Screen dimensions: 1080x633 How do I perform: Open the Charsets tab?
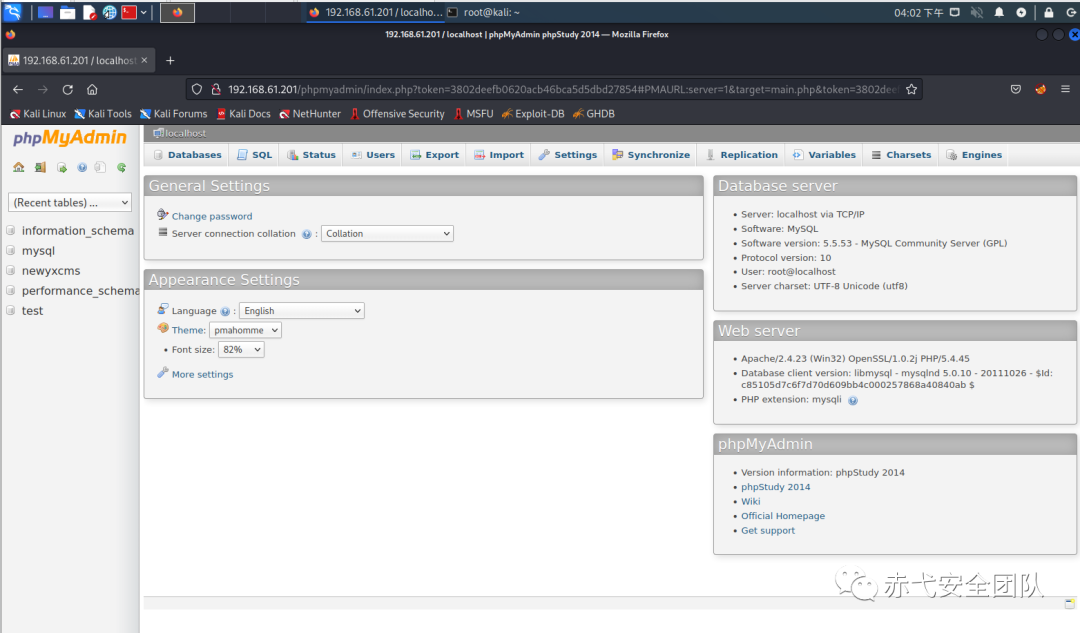click(x=901, y=155)
